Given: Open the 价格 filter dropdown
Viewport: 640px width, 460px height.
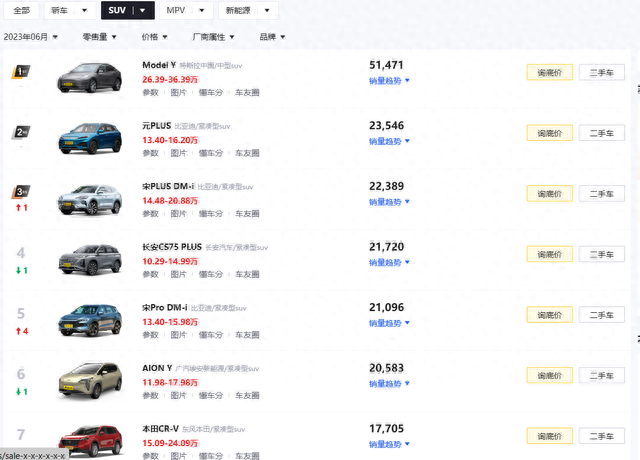Looking at the screenshot, I should (154, 37).
